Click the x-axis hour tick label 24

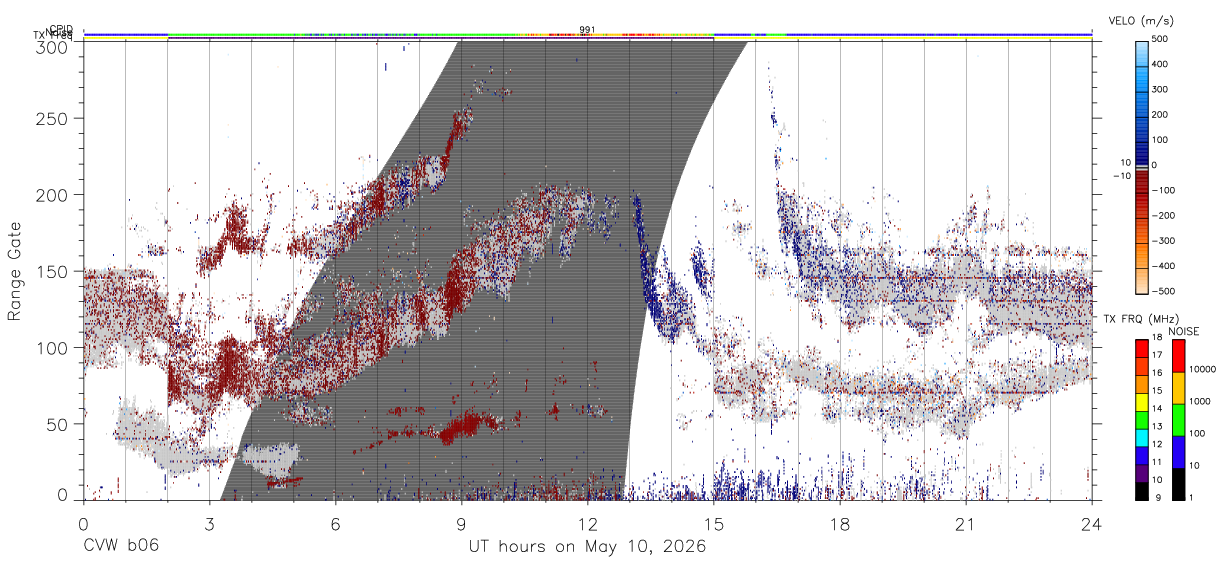tap(1091, 523)
